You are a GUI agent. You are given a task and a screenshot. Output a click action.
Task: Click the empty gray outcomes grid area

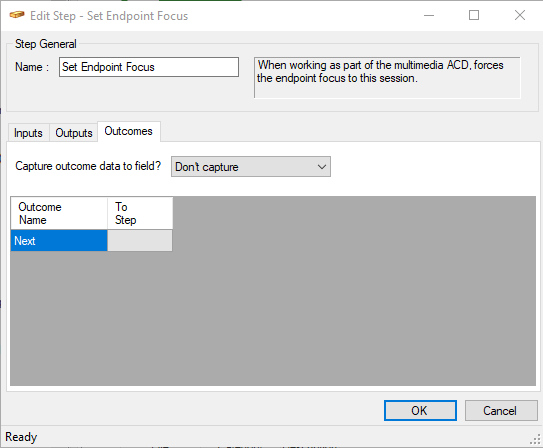click(x=353, y=291)
